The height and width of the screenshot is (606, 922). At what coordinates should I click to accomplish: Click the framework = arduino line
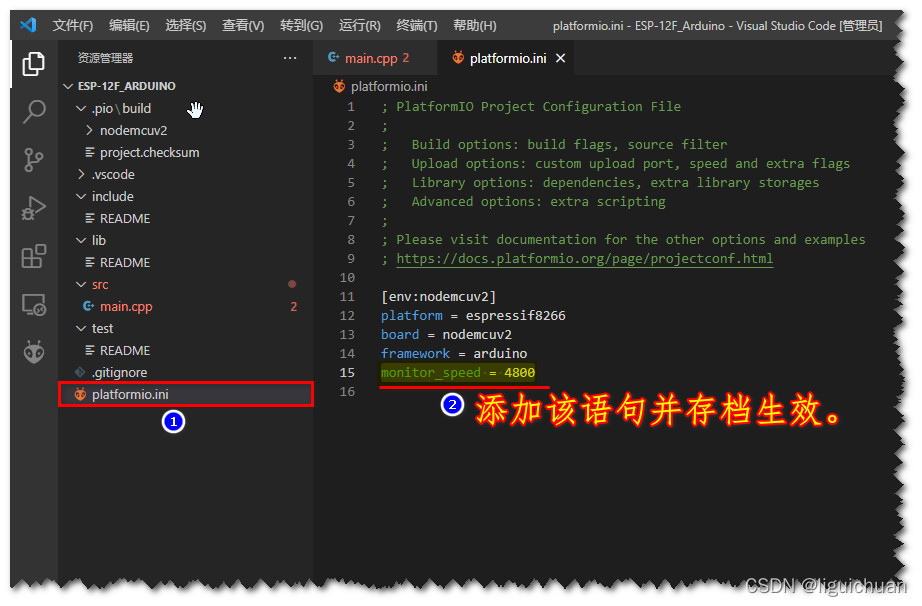[453, 353]
